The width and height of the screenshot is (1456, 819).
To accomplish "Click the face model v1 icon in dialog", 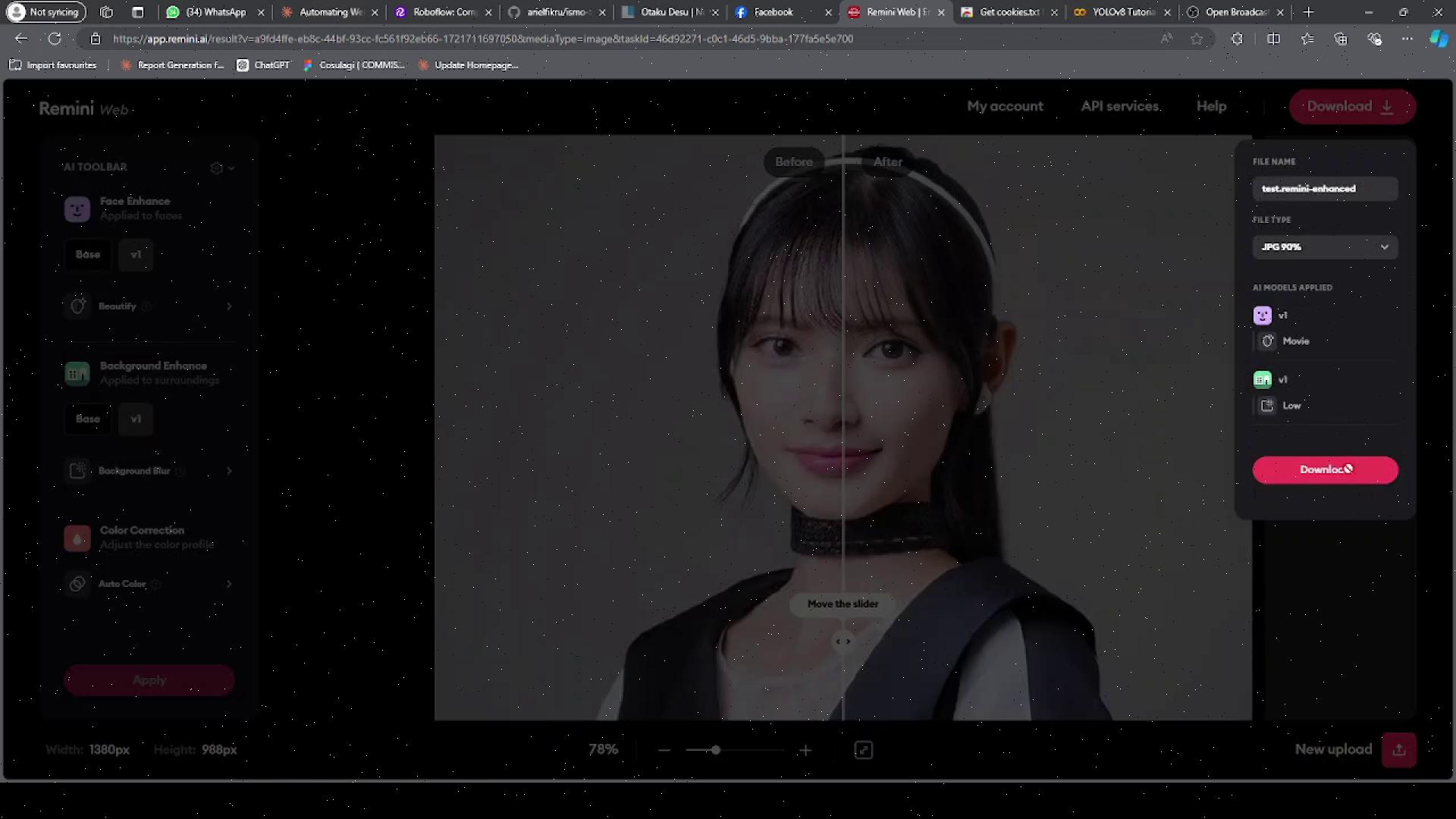I will (x=1263, y=315).
